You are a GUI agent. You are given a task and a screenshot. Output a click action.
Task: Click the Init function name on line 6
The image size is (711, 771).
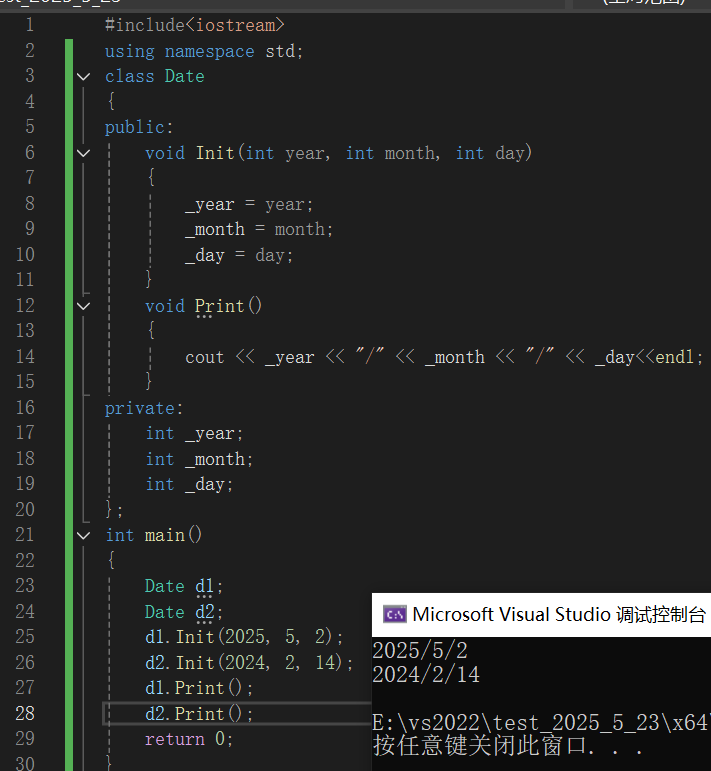click(215, 153)
